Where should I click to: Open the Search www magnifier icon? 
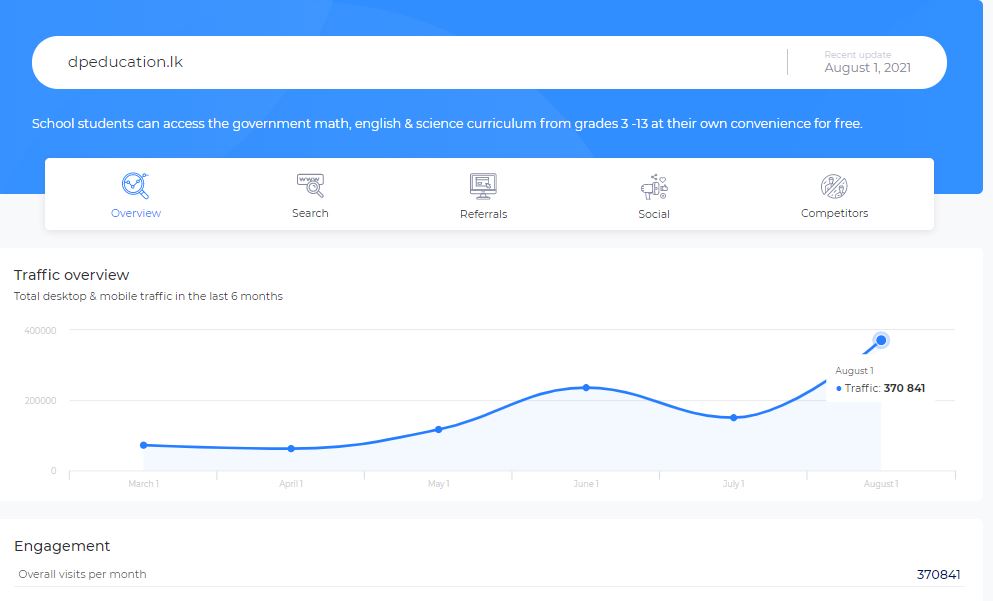tap(310, 186)
